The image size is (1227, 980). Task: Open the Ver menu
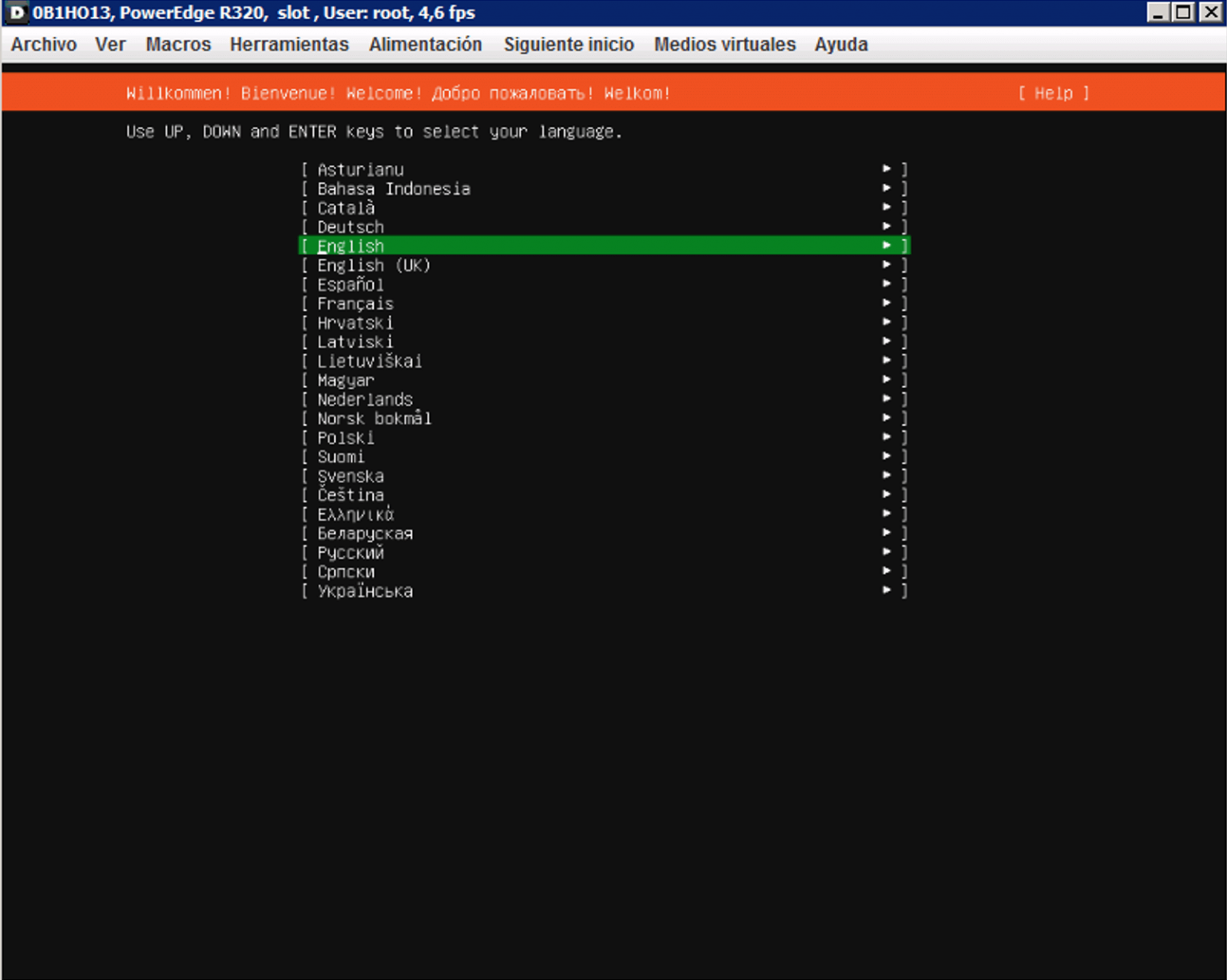[110, 45]
